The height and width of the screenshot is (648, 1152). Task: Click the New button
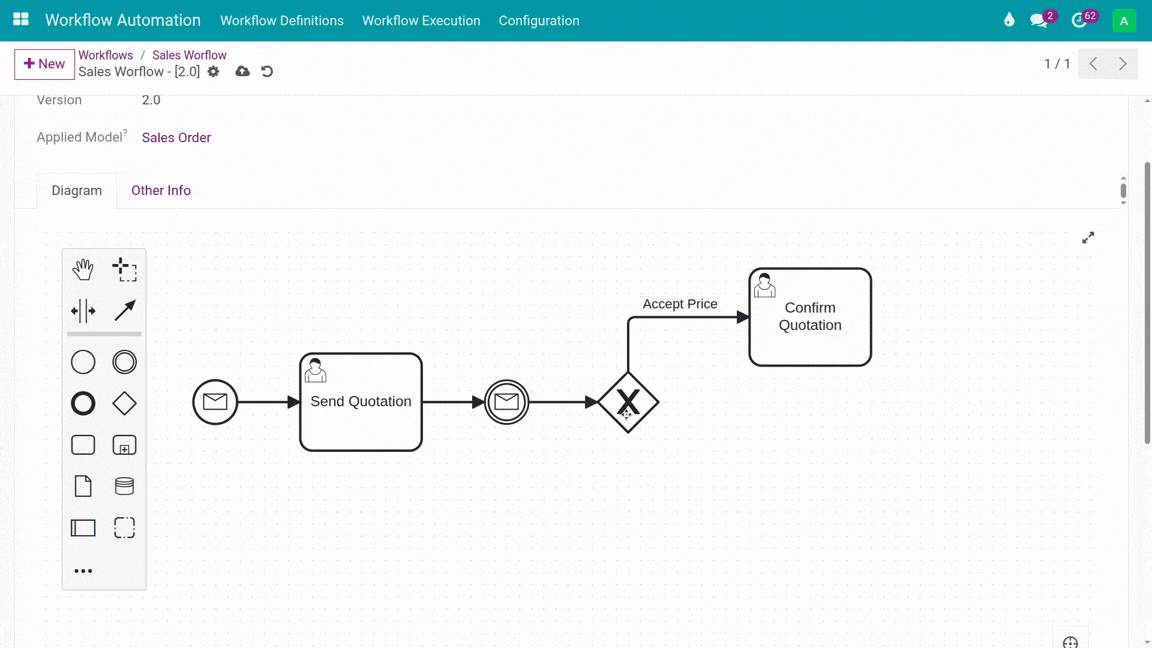point(45,64)
